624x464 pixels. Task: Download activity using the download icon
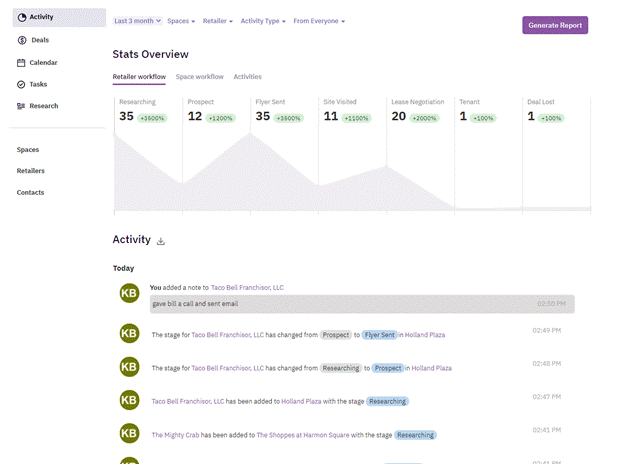coord(161,241)
